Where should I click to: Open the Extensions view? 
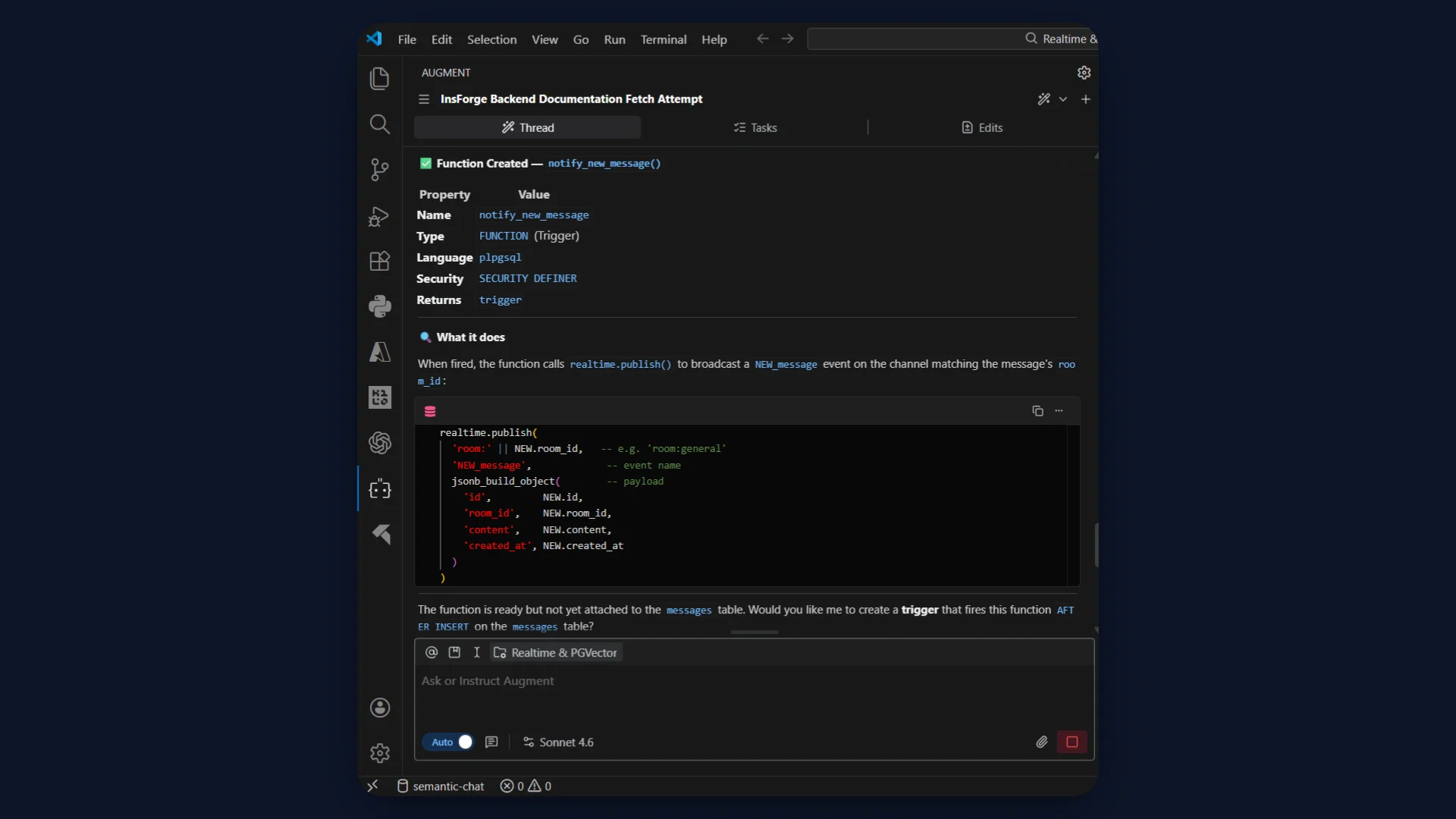coord(379,262)
